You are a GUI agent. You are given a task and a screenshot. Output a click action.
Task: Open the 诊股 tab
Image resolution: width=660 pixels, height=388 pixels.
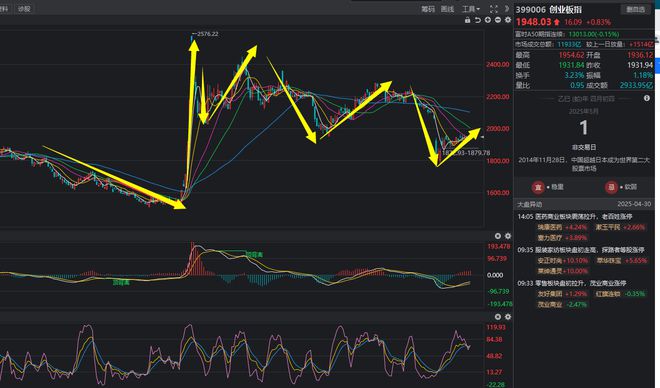click(x=24, y=9)
